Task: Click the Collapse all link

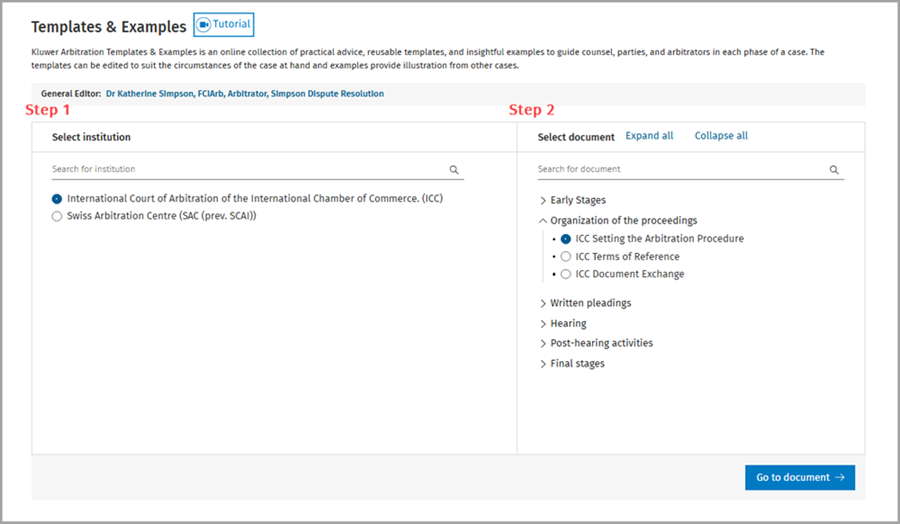Action: pos(721,136)
